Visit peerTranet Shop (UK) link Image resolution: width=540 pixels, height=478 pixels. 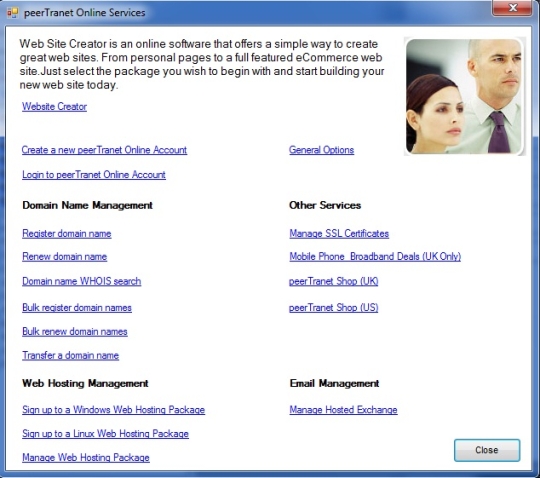(334, 281)
